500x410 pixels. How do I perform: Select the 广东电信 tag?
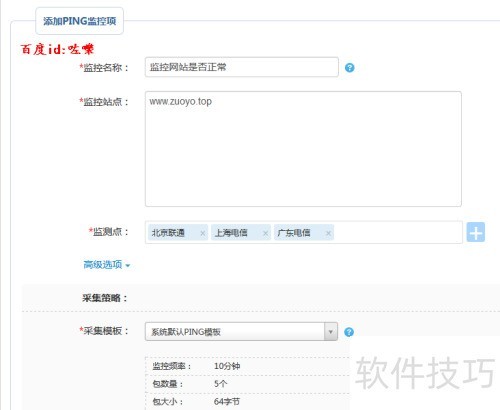coord(304,233)
